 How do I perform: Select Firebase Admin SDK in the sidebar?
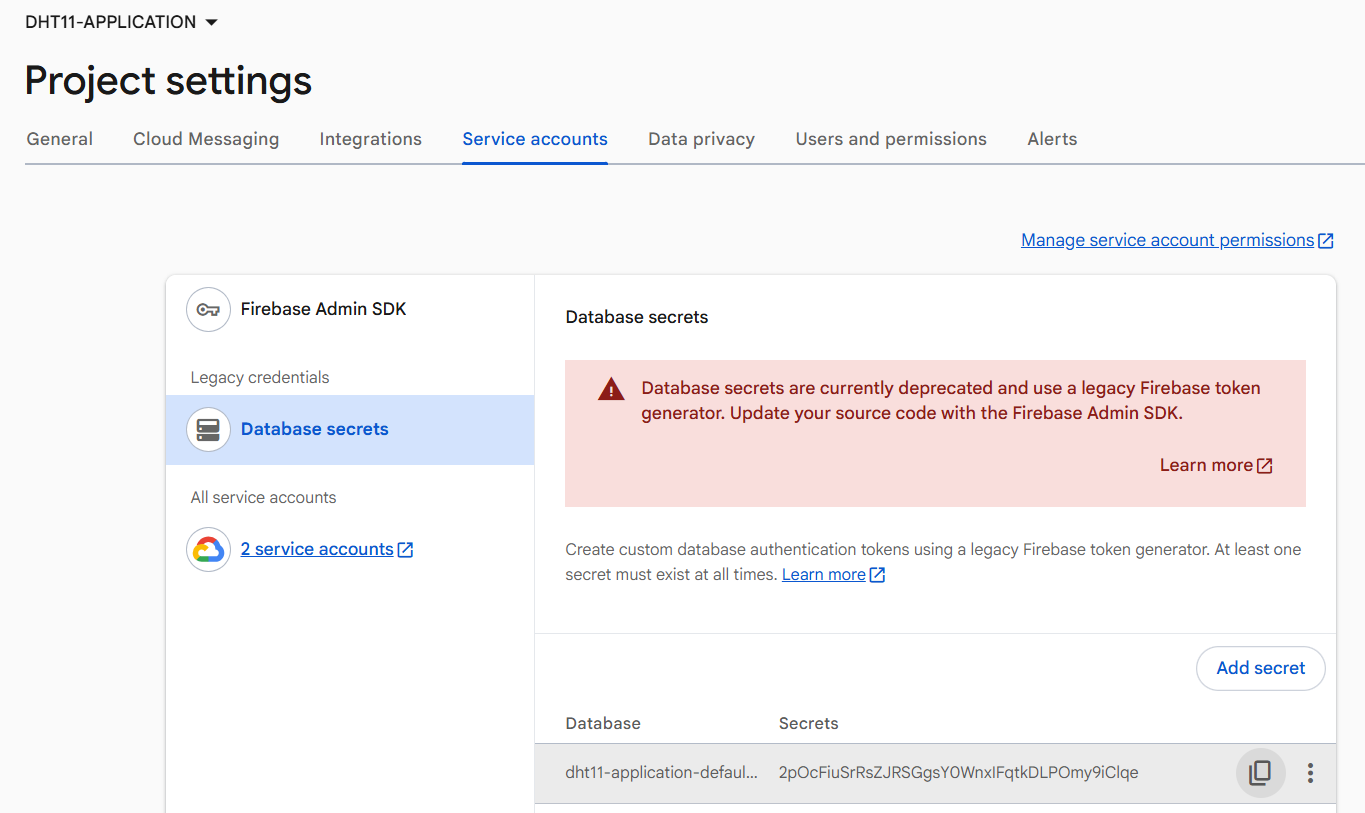pyautogui.click(x=323, y=310)
